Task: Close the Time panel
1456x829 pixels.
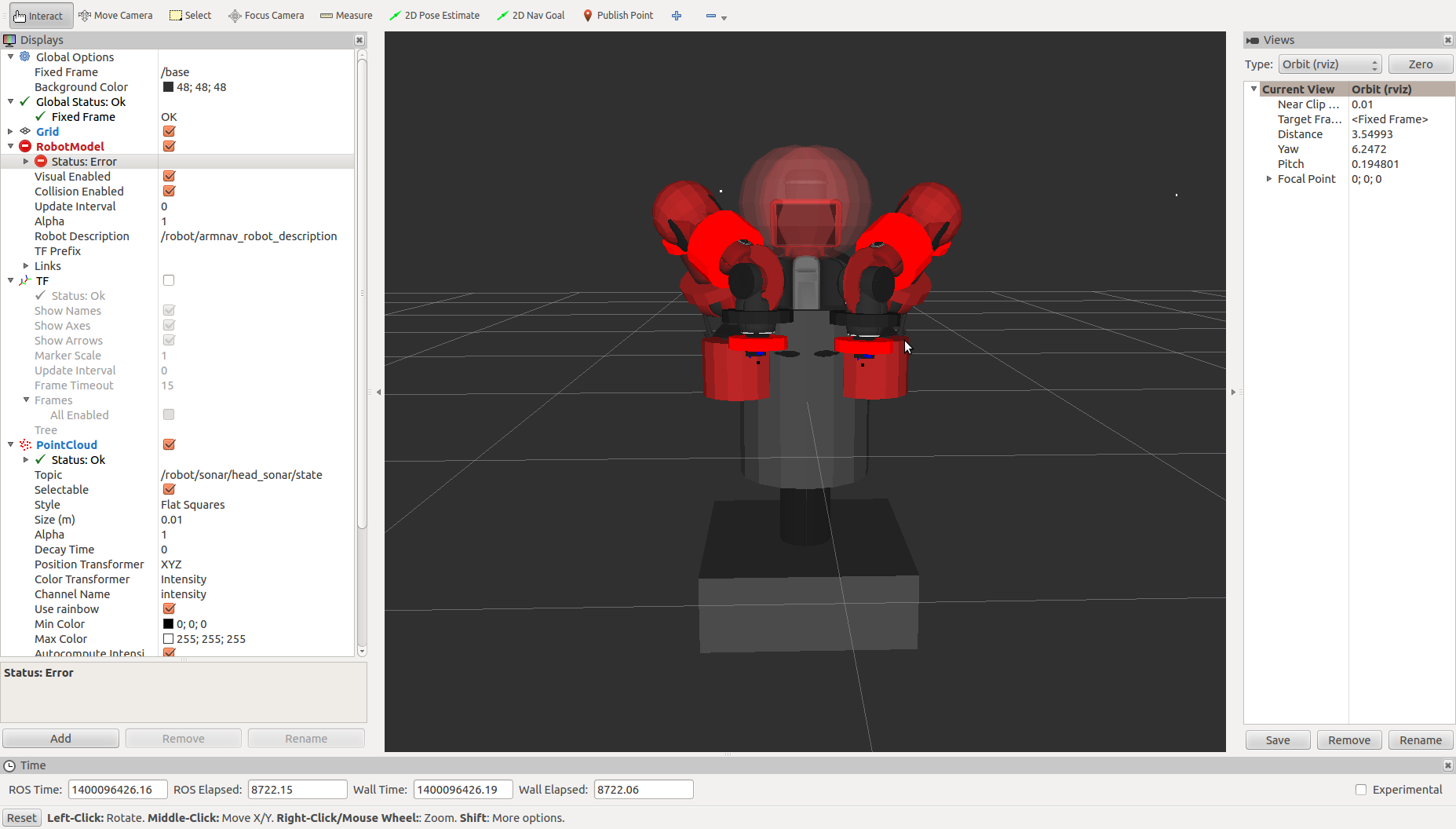Action: pos(1448,765)
